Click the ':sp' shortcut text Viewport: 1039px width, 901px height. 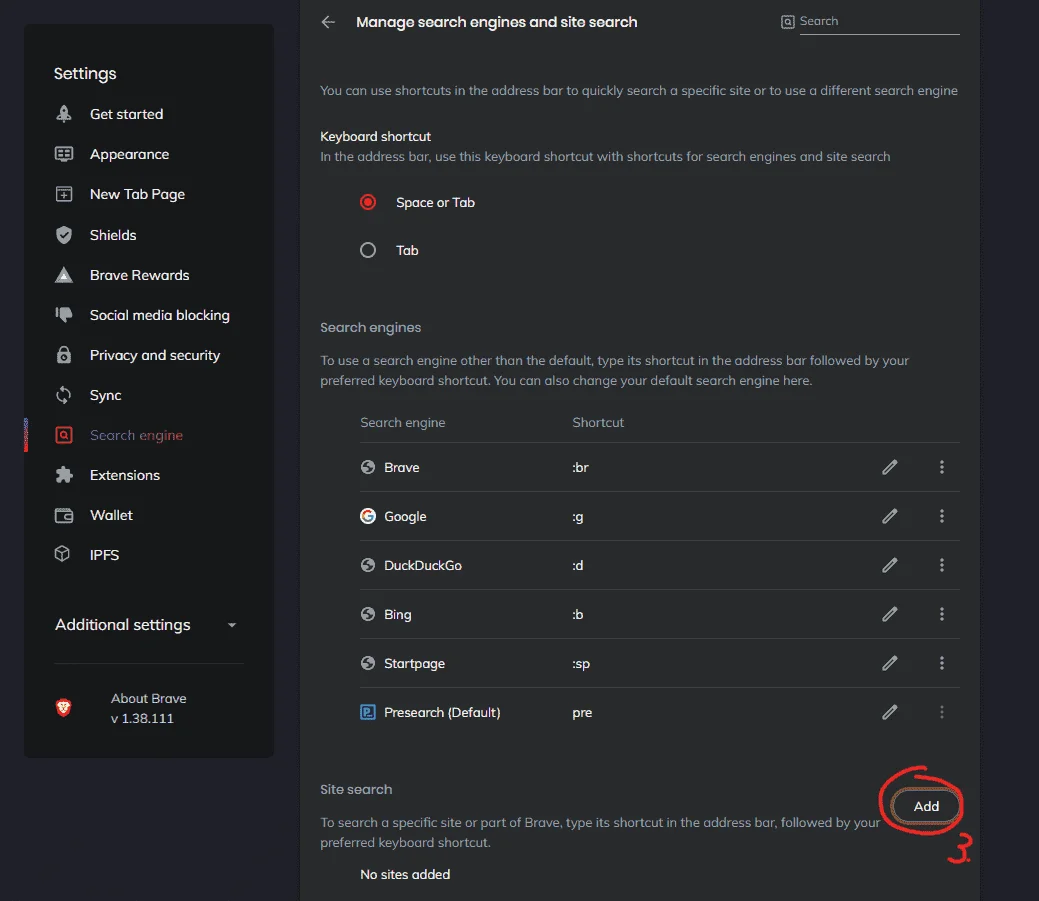581,664
